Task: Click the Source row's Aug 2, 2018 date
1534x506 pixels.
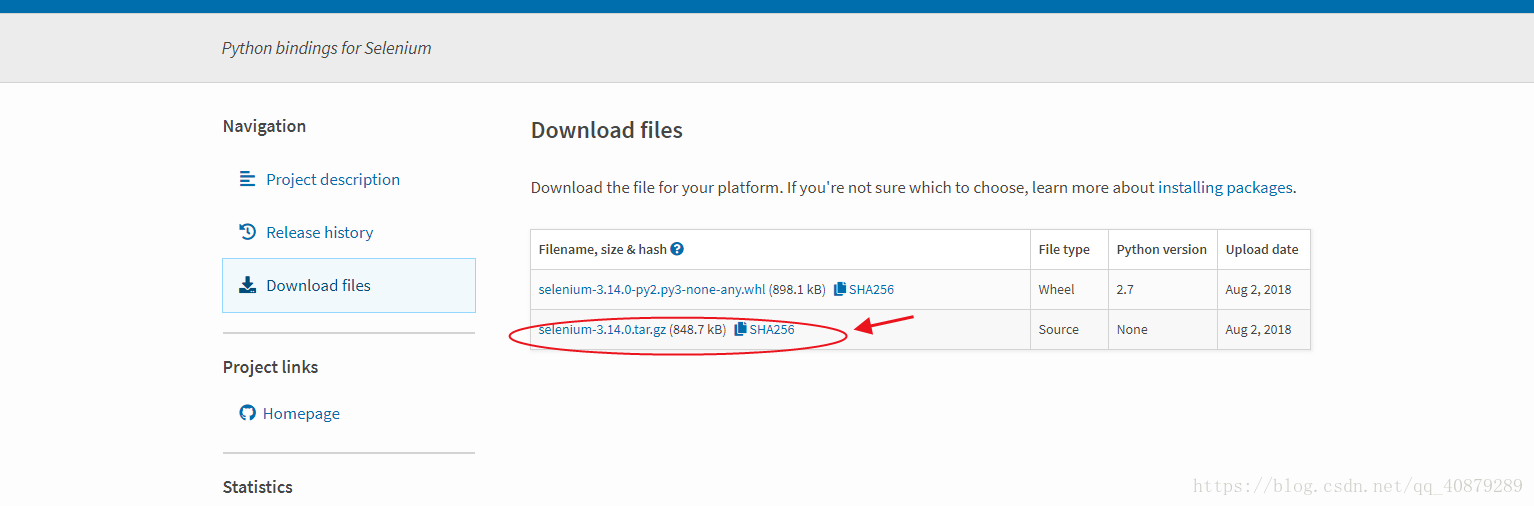Action: [1259, 330]
